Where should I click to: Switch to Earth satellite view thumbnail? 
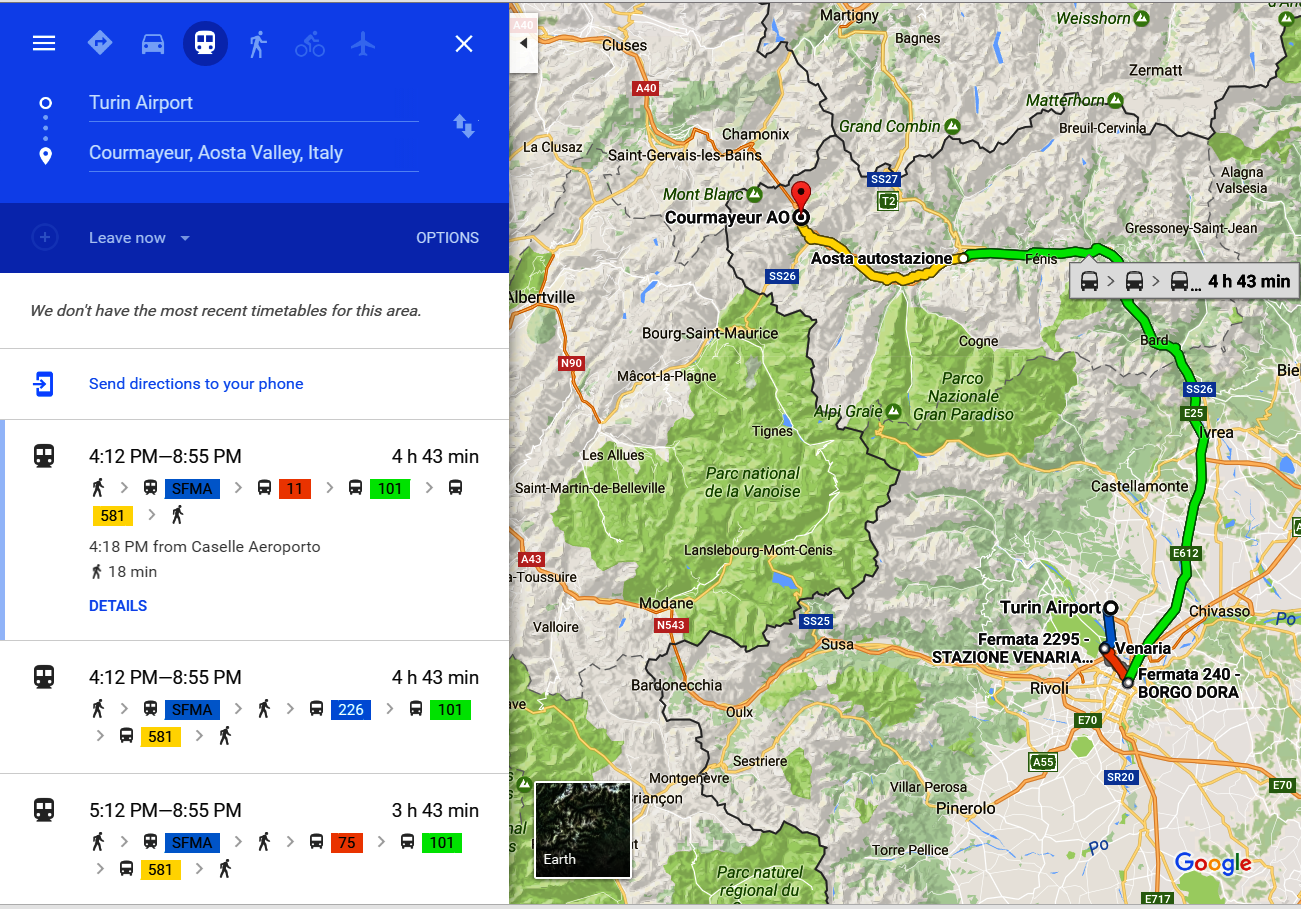(x=583, y=829)
